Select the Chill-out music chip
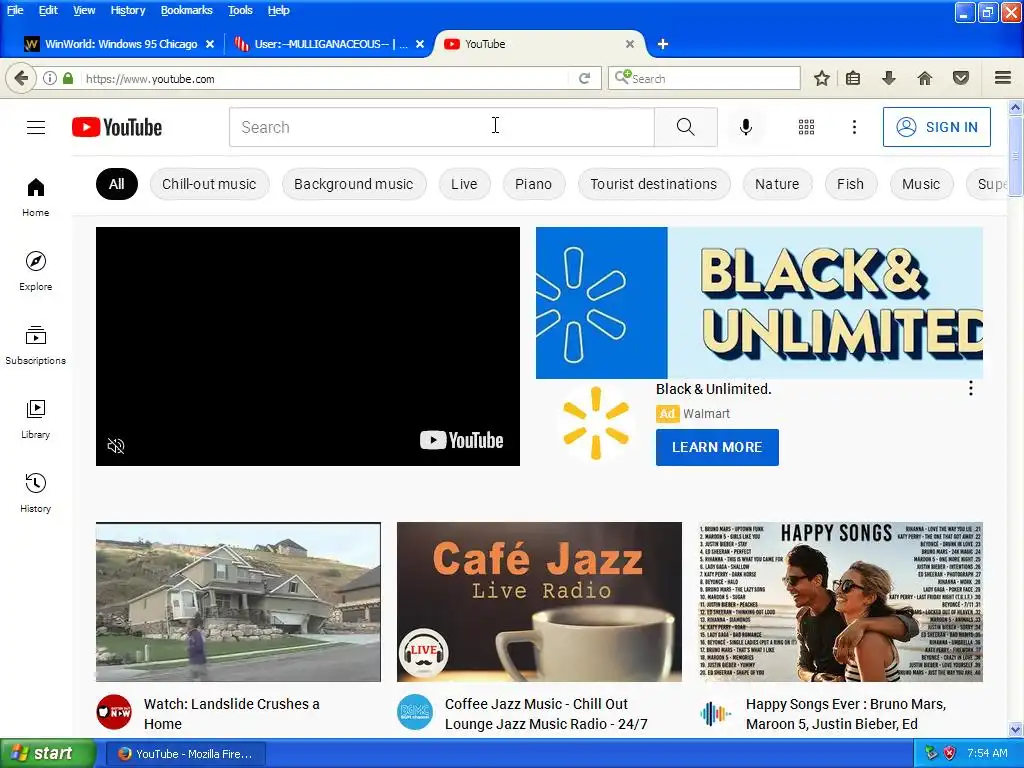This screenshot has height=768, width=1024. click(209, 184)
